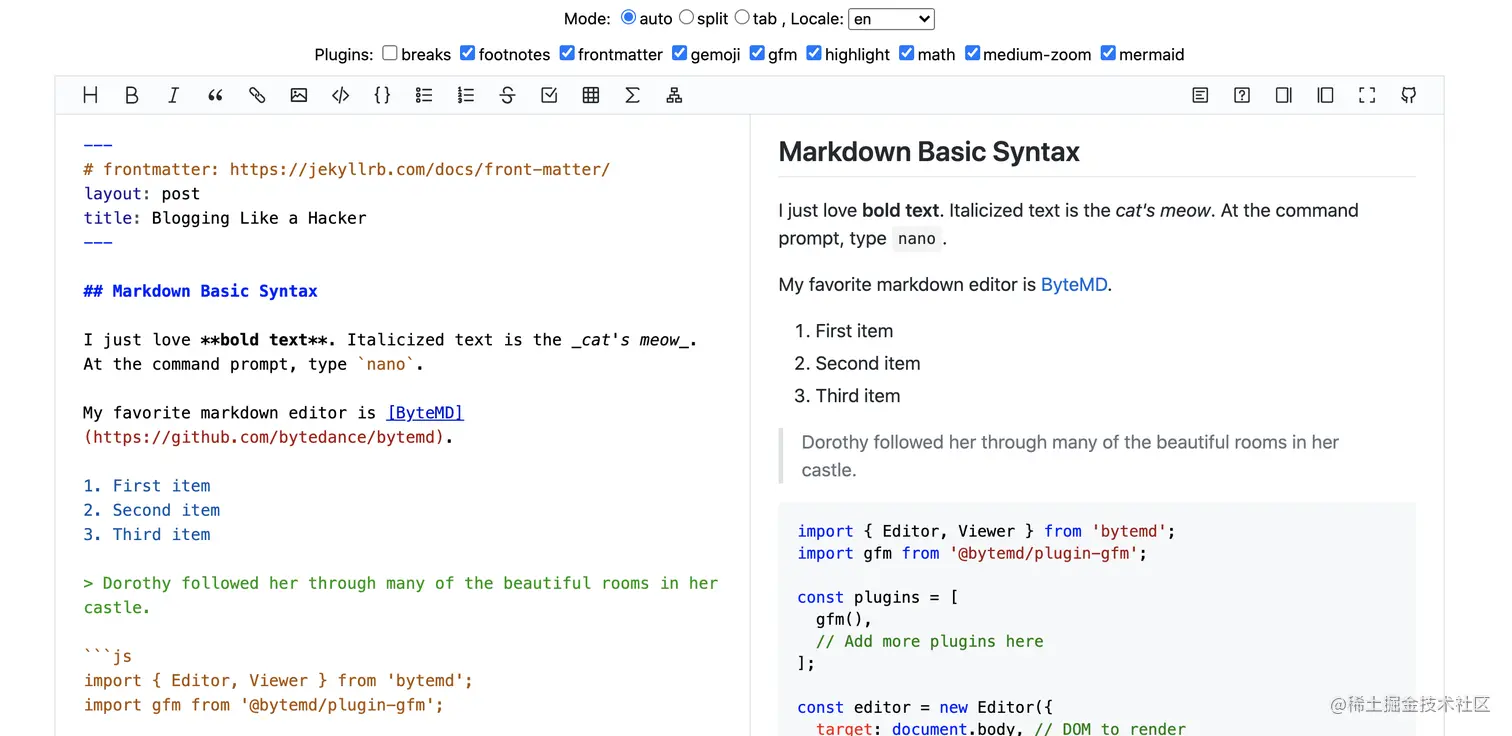Screen dimensions: 1512x736
Task: Click the Markdown Basic Syntax preview heading
Action: [929, 152]
